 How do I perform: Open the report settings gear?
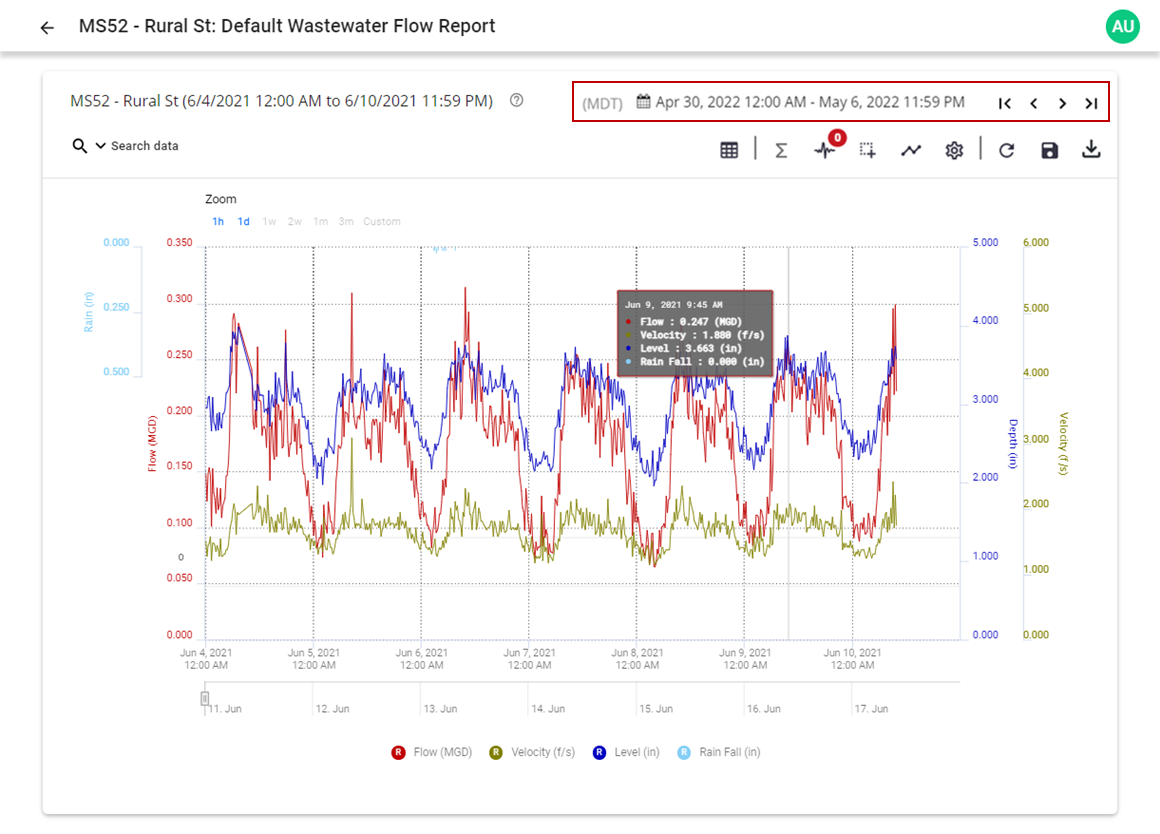pyautogui.click(x=954, y=149)
